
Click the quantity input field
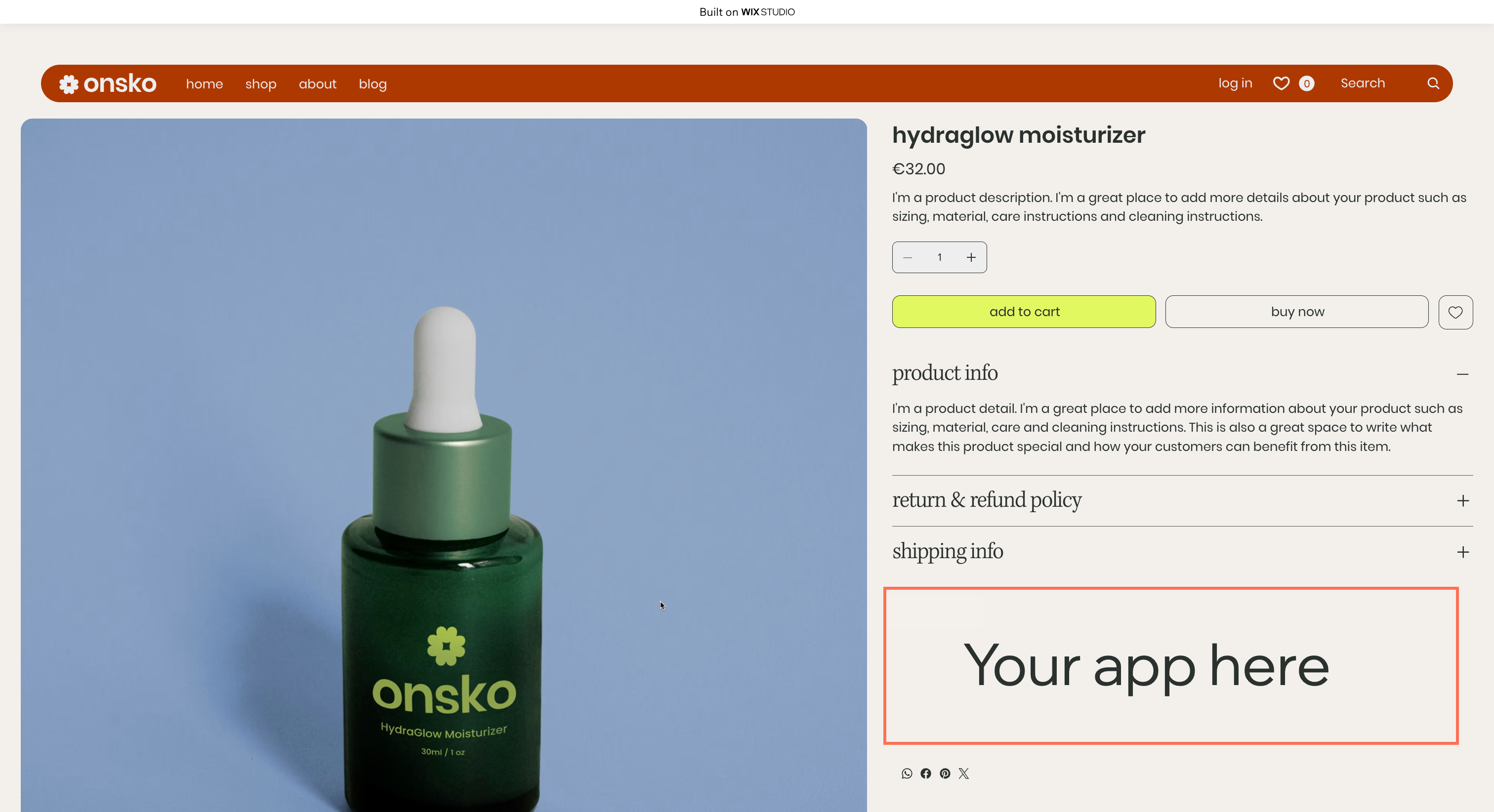pyautogui.click(x=939, y=257)
